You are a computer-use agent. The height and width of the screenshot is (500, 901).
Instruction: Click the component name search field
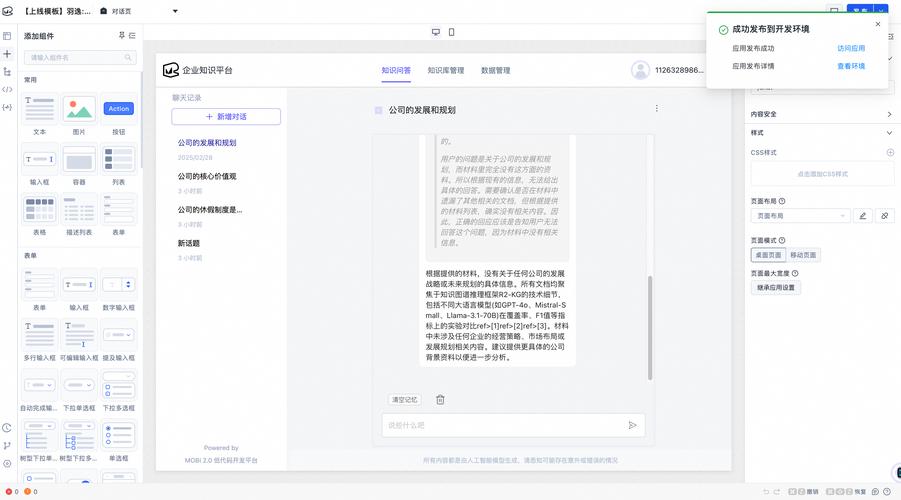[80, 57]
